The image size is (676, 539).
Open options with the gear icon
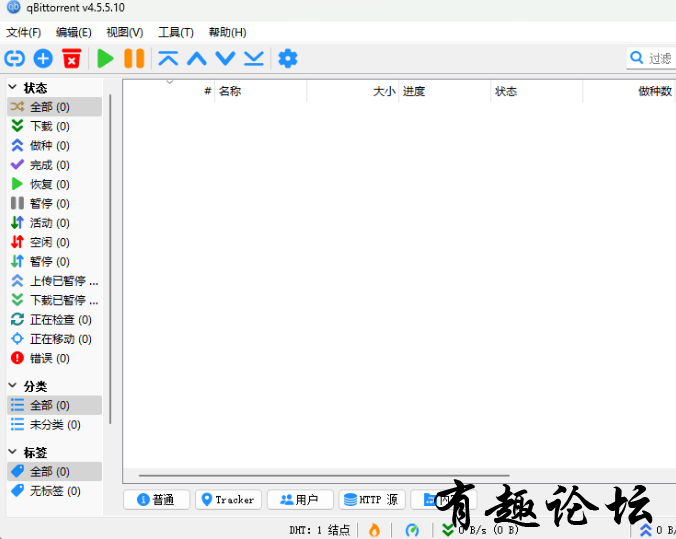click(x=288, y=58)
